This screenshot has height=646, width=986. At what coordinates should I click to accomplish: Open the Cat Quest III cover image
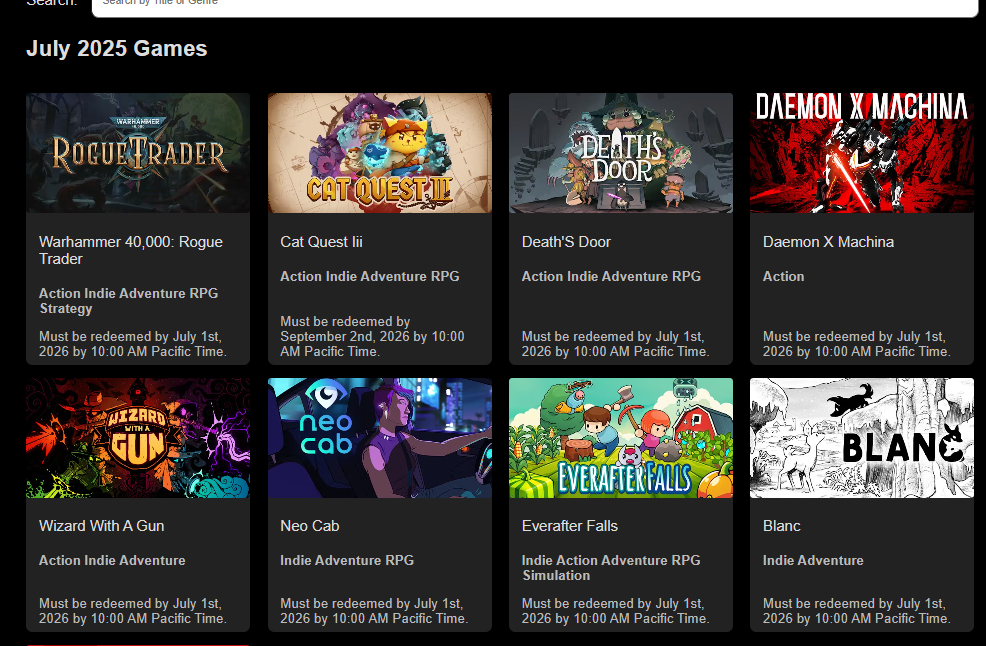[x=380, y=153]
